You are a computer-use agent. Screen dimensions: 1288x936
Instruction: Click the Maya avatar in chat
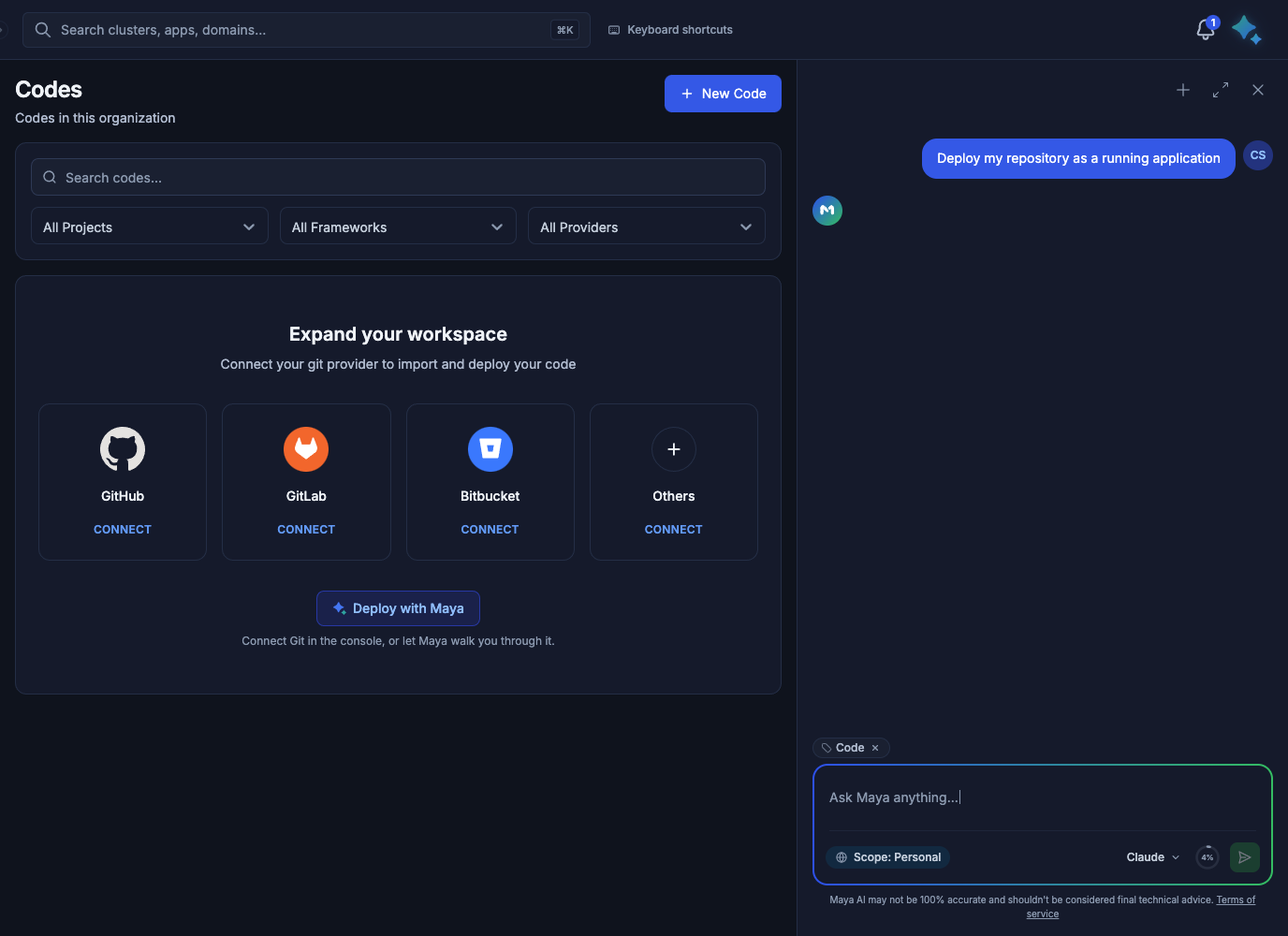click(827, 211)
